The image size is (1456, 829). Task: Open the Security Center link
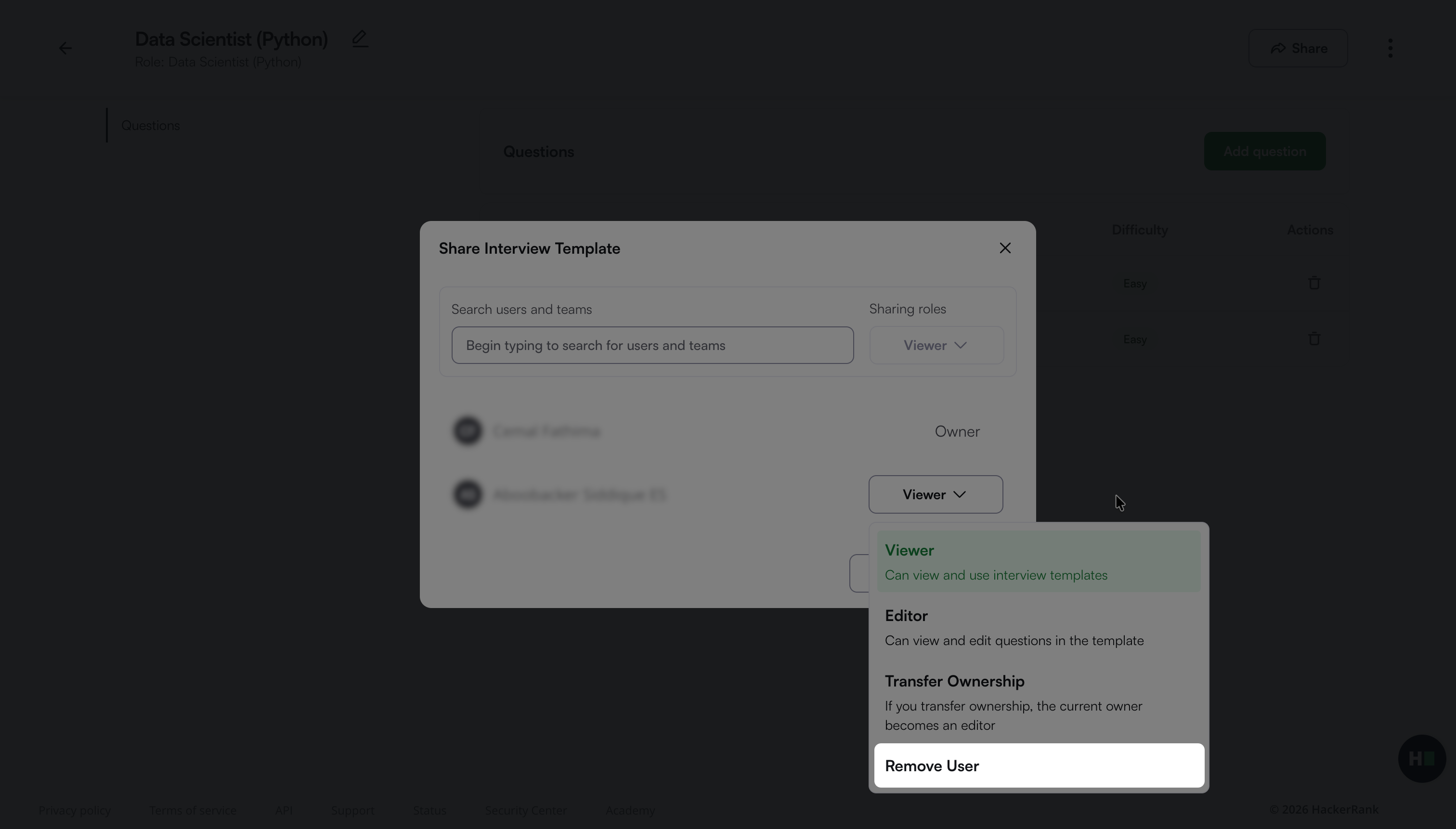(x=526, y=810)
